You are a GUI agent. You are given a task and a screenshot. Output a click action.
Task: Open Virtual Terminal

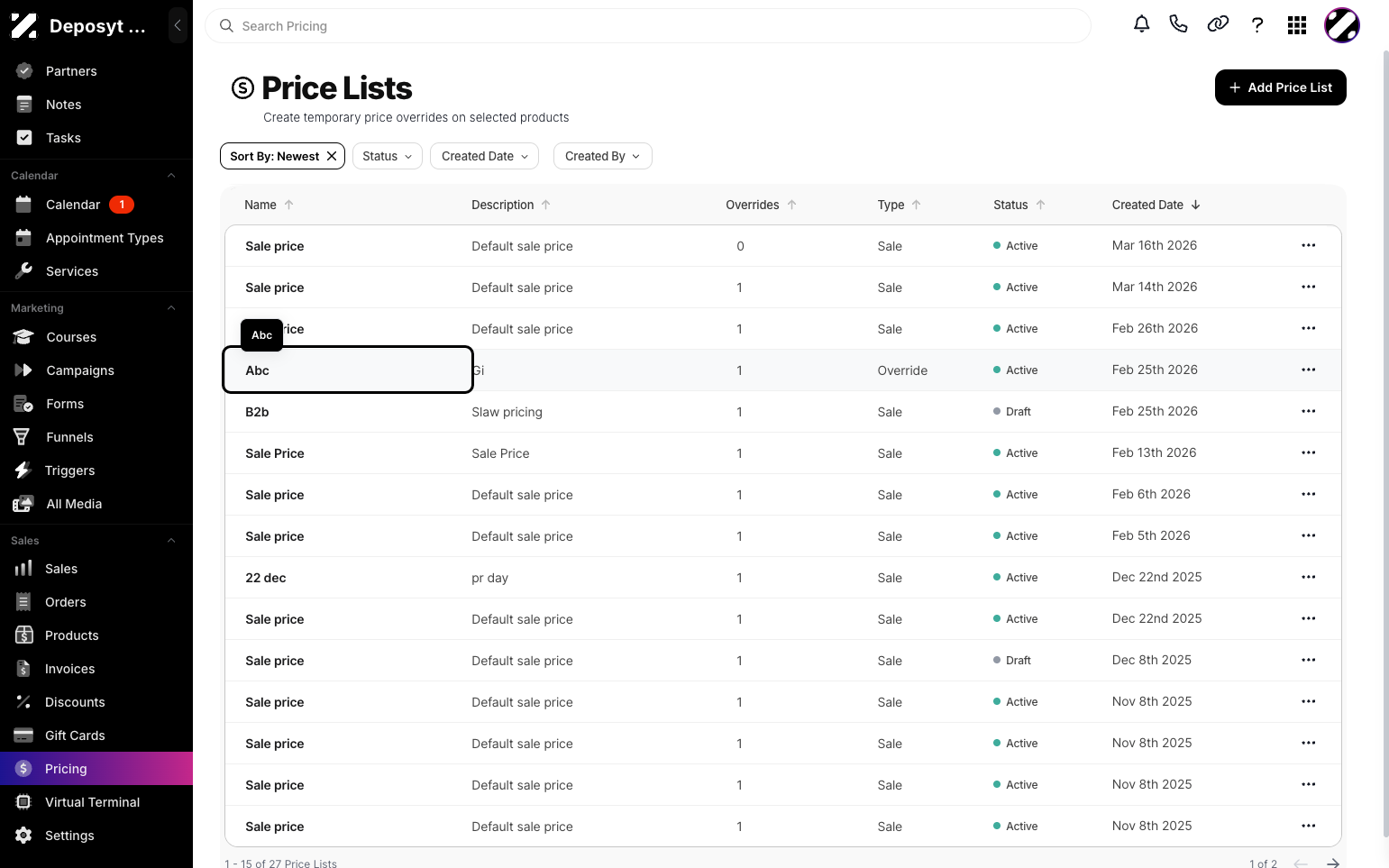click(96, 802)
